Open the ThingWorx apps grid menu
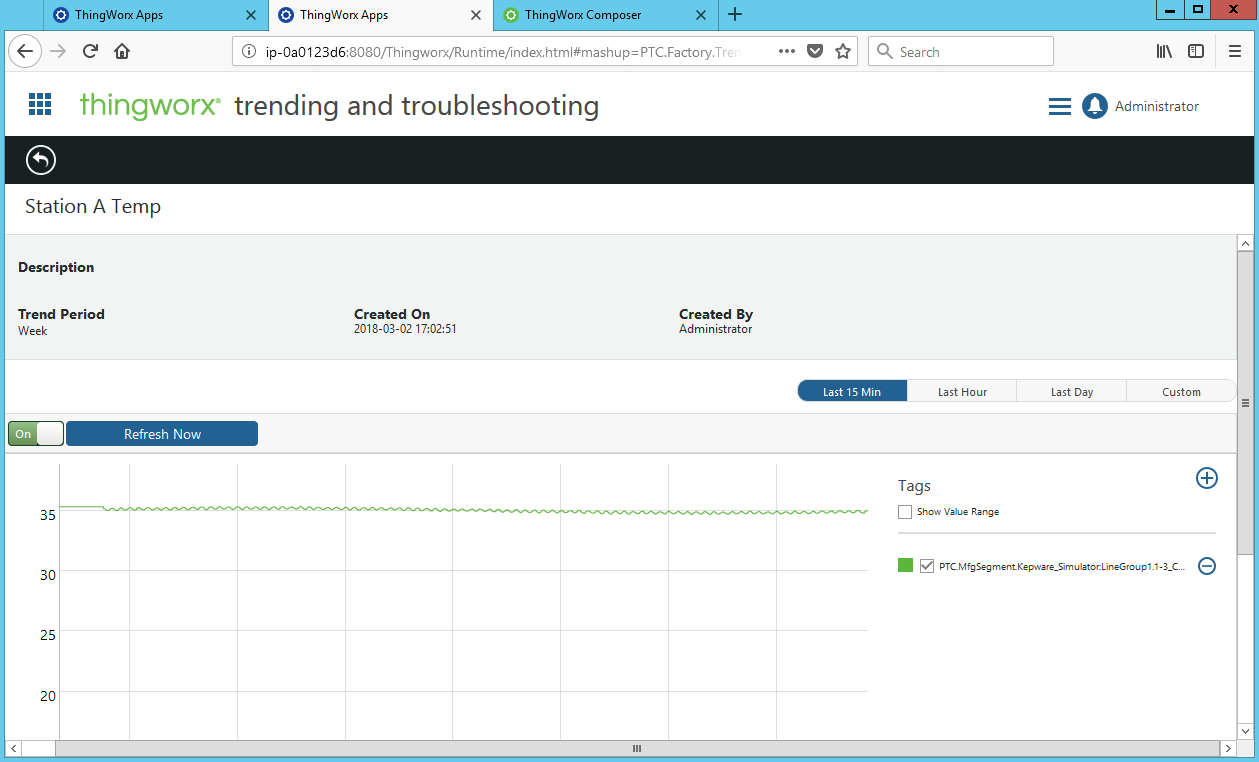The image size is (1259, 762). pos(39,104)
